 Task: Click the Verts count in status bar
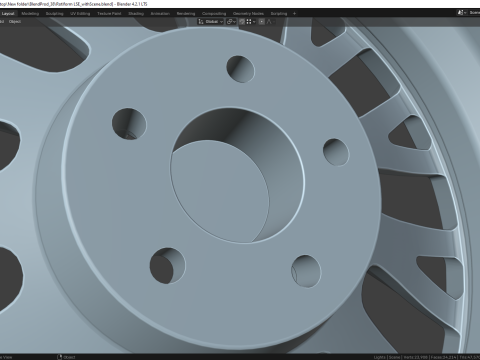click(416, 357)
